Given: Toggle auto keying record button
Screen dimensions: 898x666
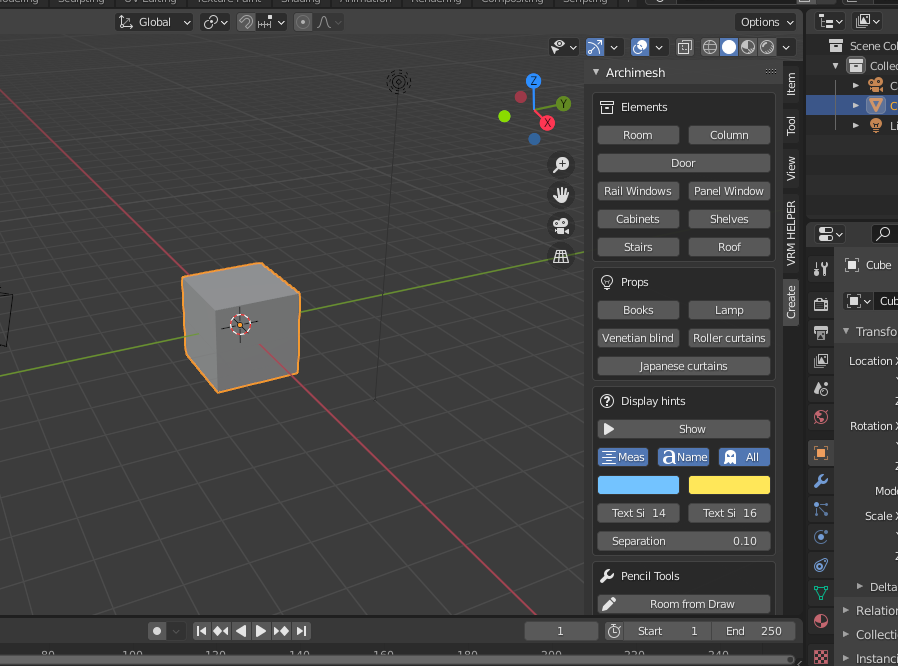Looking at the screenshot, I should tap(157, 631).
